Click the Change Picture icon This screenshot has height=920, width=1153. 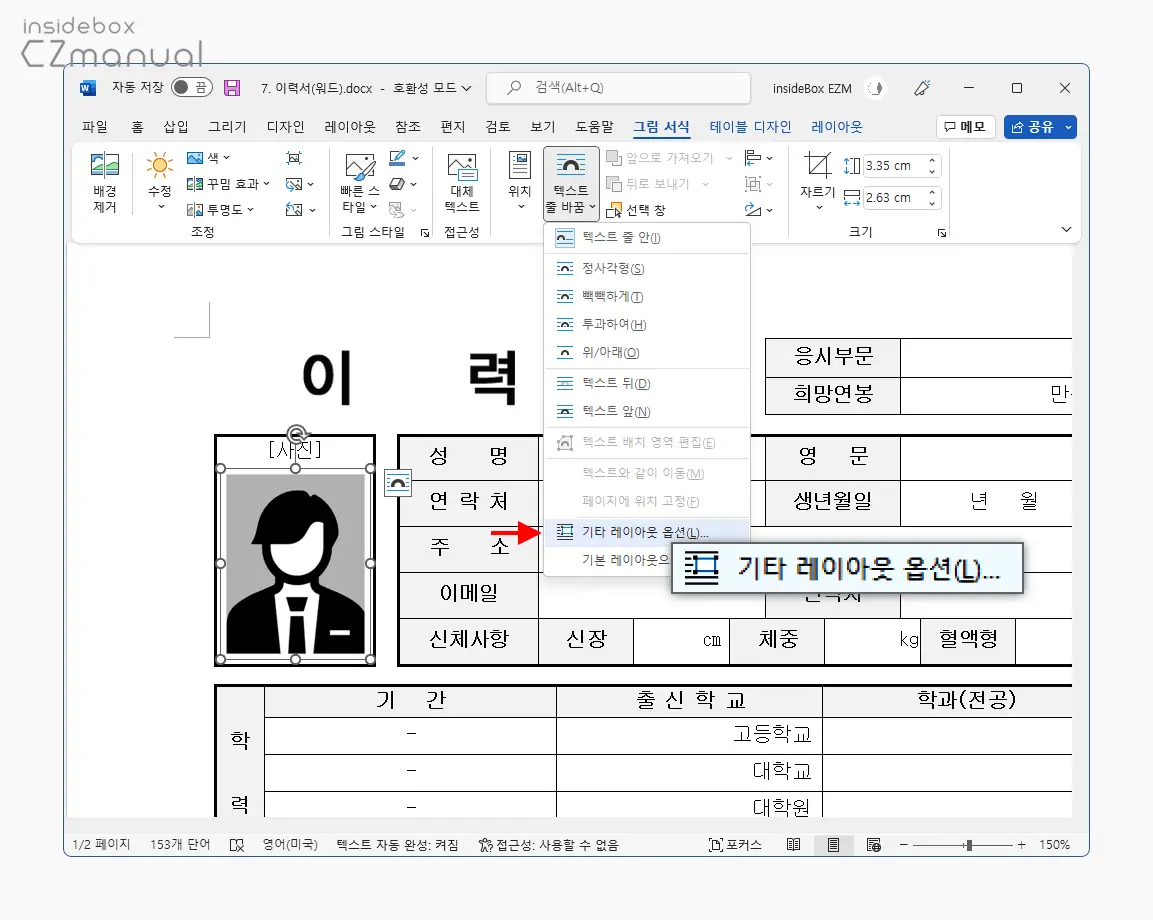tap(293, 184)
